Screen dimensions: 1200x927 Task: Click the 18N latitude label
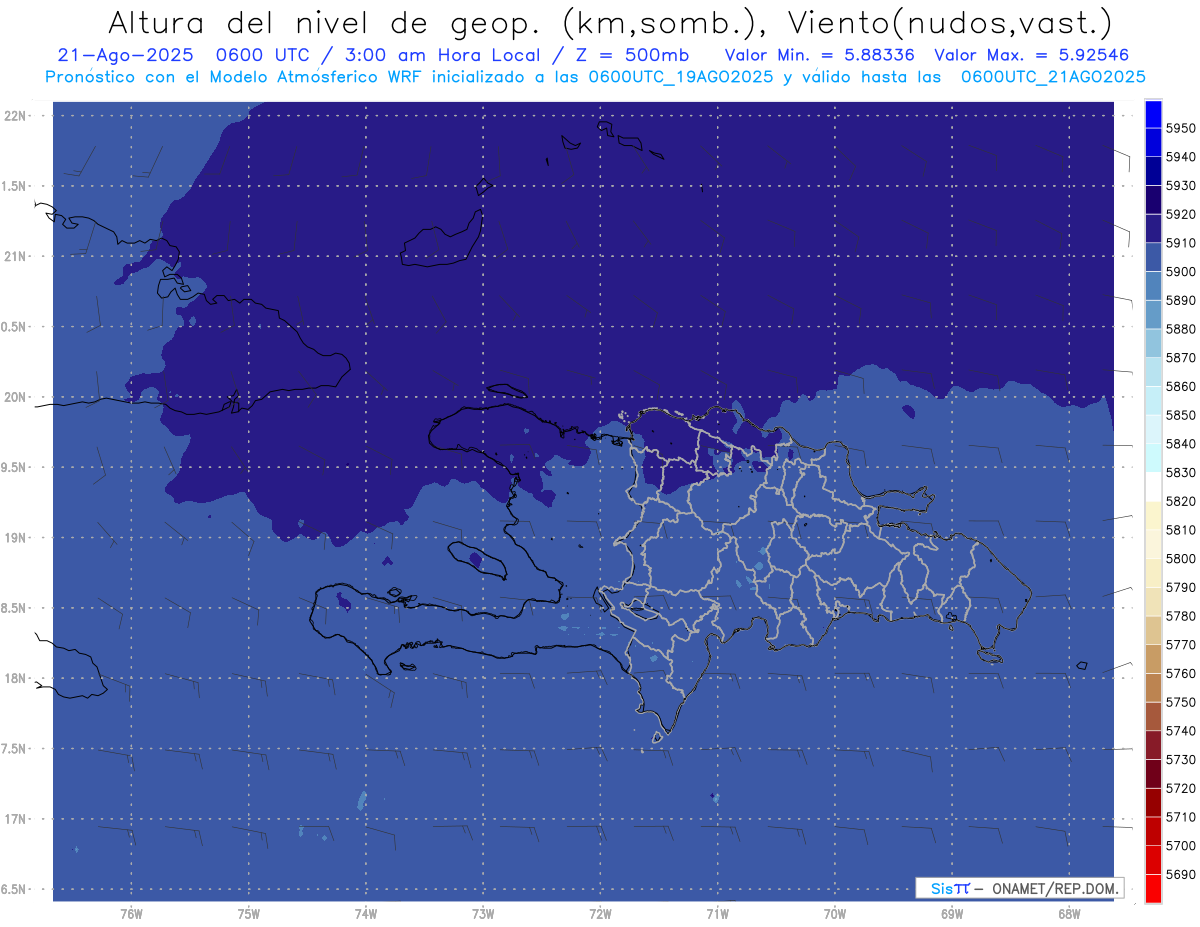point(16,679)
